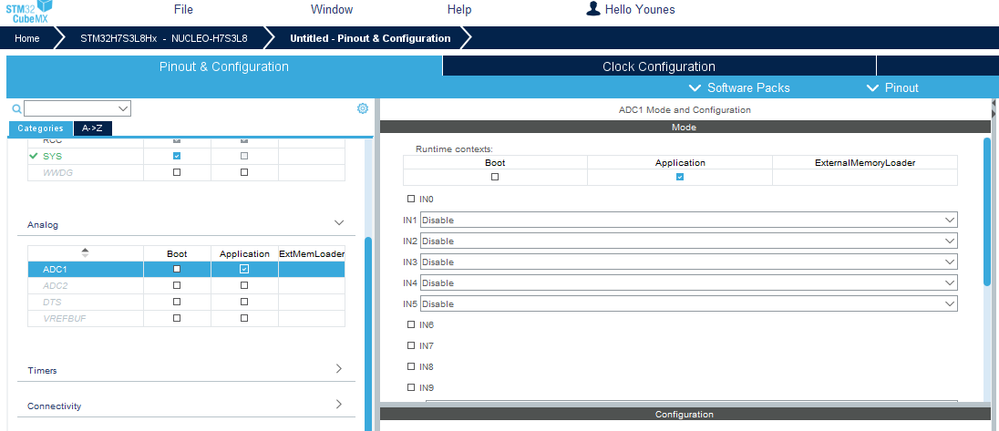Select the Categories tab
This screenshot has width=999, height=431.
[41, 128]
